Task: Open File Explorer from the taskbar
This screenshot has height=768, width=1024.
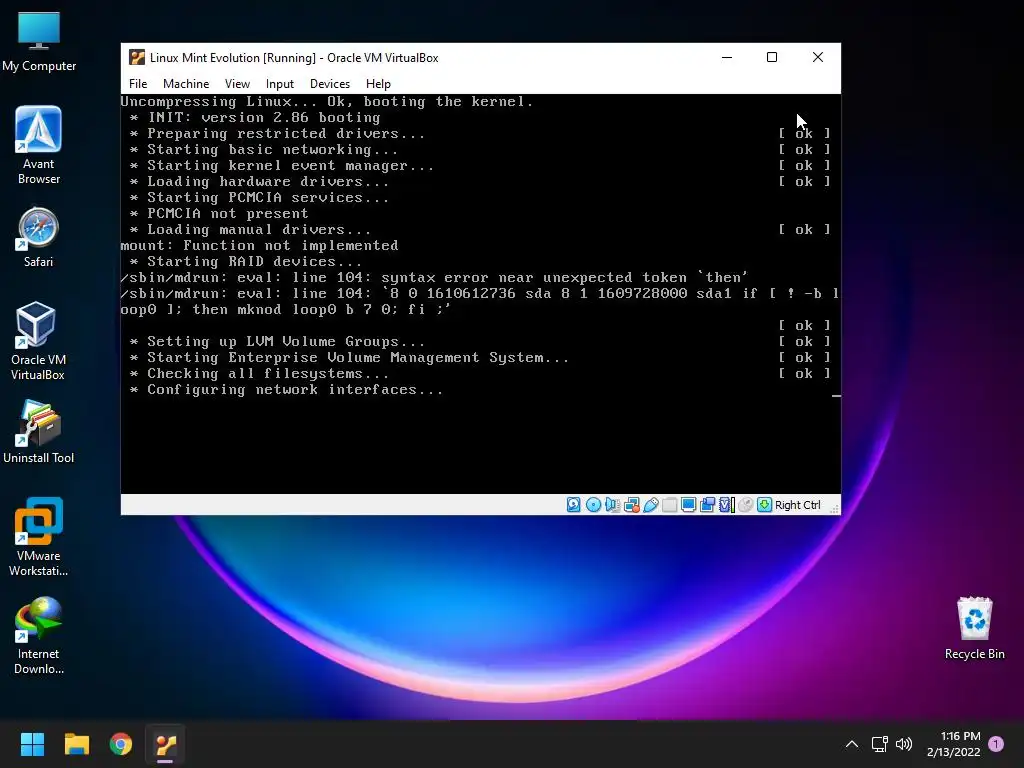Action: click(76, 744)
